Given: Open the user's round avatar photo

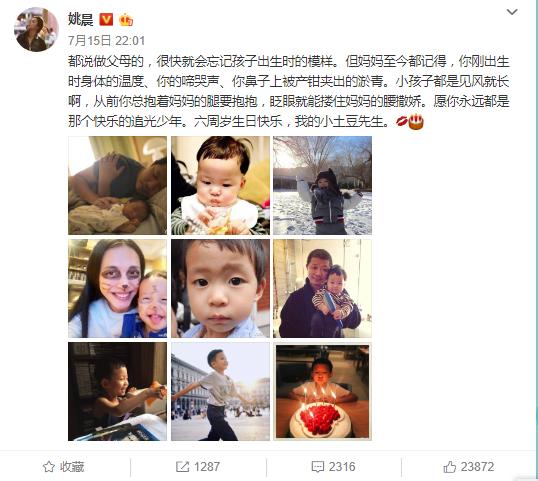Looking at the screenshot, I should [36, 29].
